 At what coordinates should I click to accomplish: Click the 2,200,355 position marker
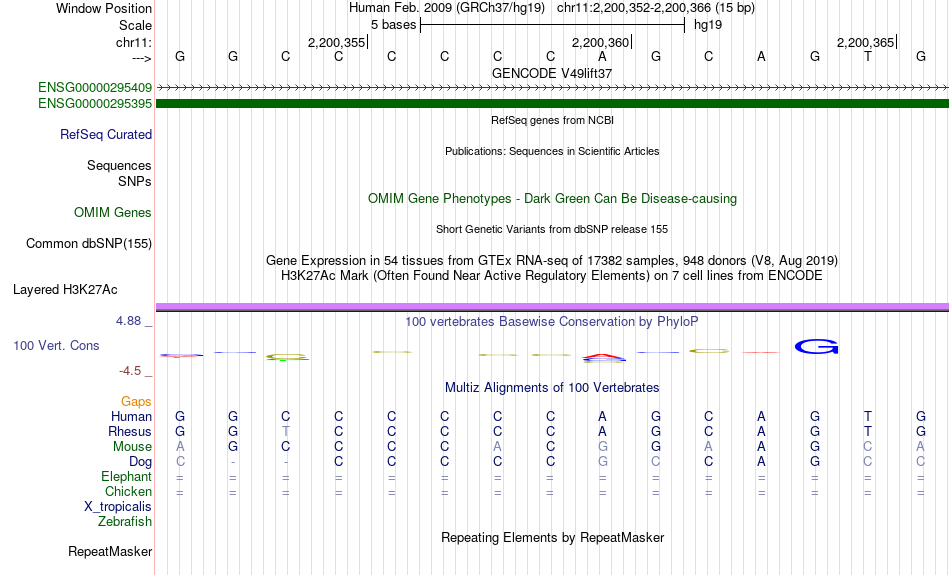click(337, 42)
